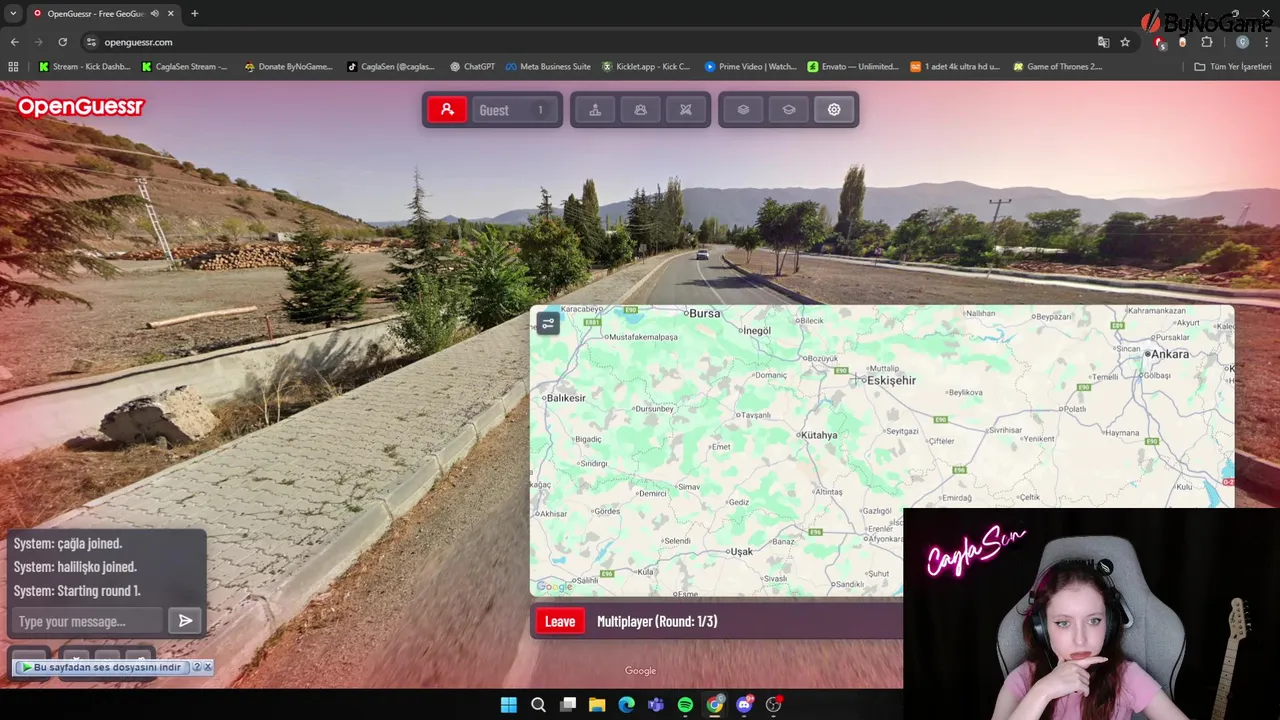Image resolution: width=1280 pixels, height=720 pixels.
Task: Click the red player profile icon
Action: 447,110
